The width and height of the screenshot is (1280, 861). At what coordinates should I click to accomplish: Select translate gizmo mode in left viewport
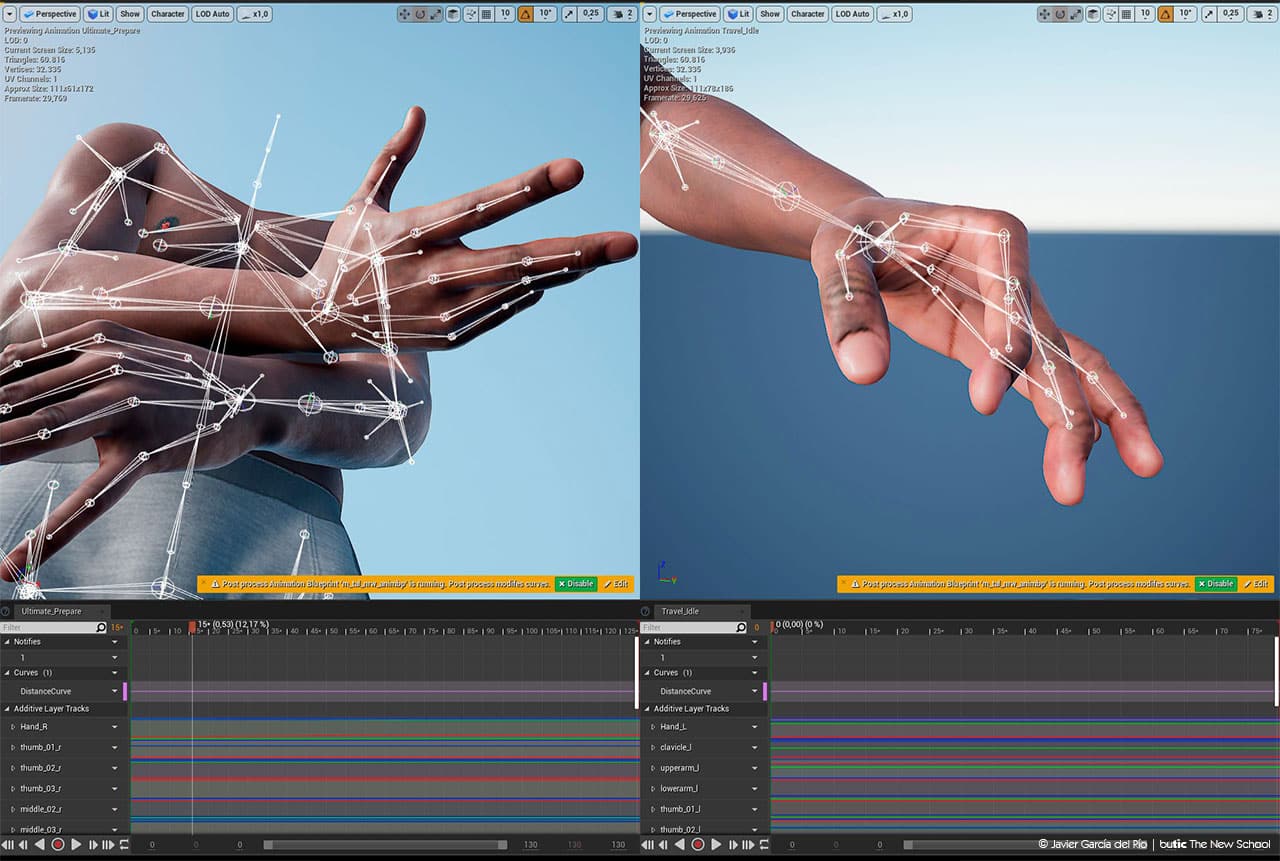(x=405, y=14)
